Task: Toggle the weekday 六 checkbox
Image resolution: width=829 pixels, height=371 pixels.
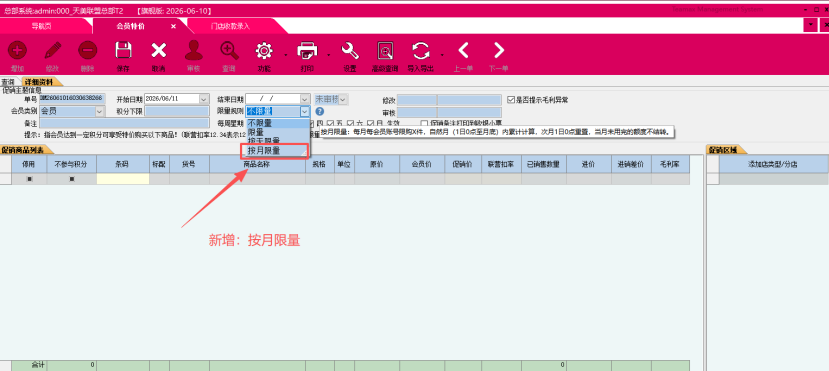Action: pyautogui.click(x=351, y=124)
